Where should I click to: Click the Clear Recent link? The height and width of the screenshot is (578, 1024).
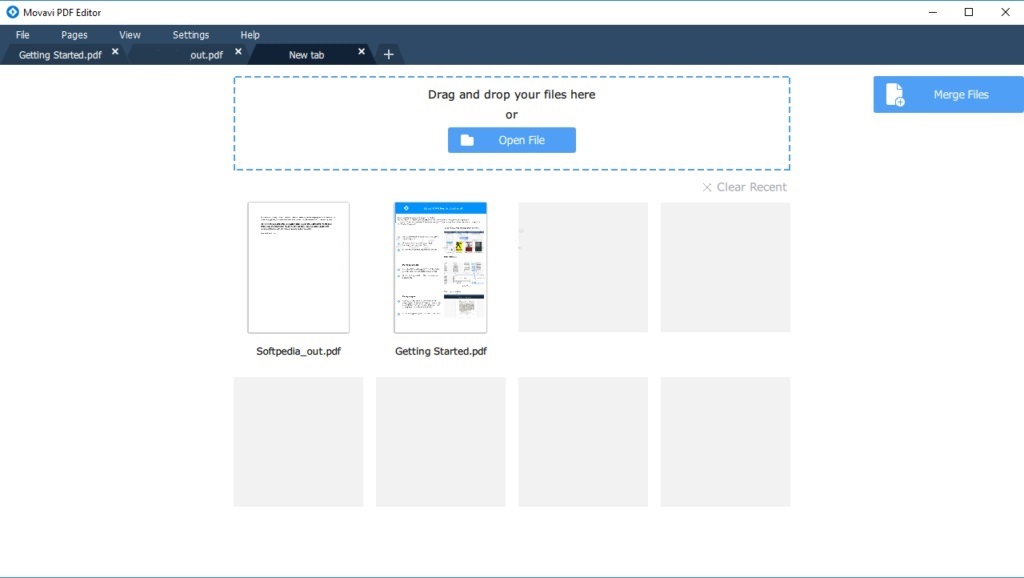744,187
